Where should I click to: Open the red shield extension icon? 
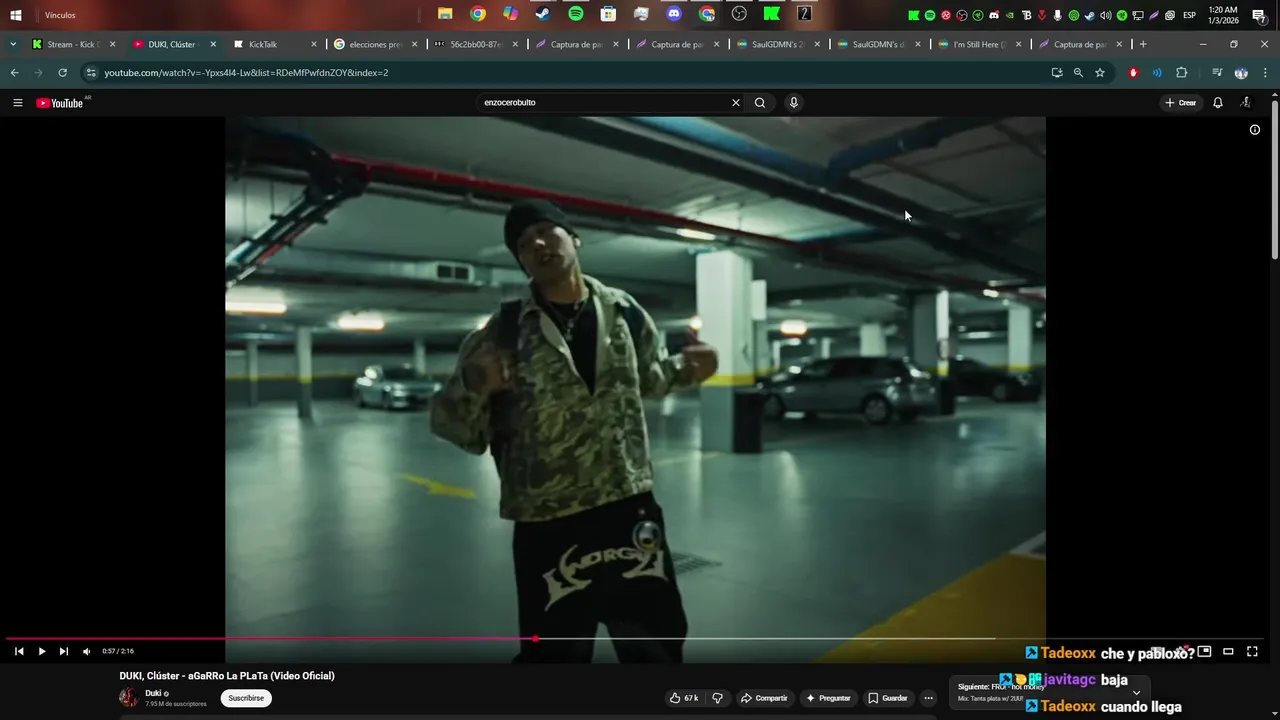1133,73
